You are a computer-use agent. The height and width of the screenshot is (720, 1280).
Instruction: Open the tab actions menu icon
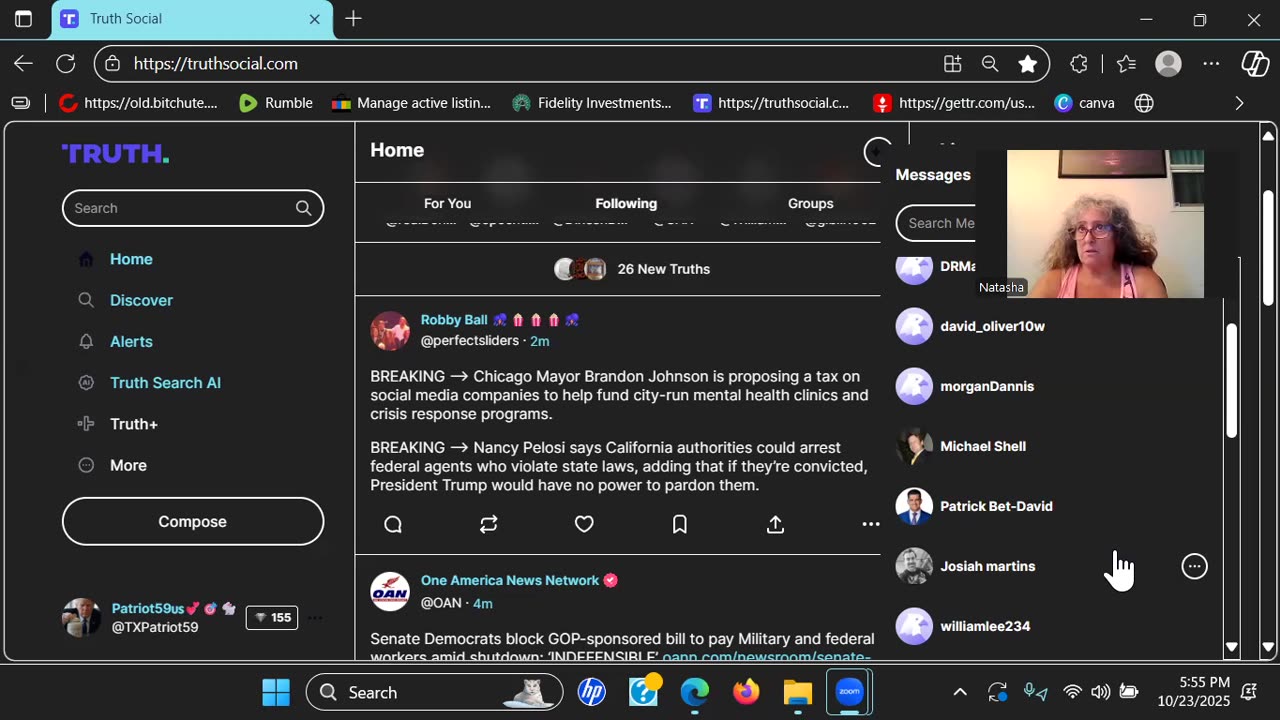coord(23,19)
